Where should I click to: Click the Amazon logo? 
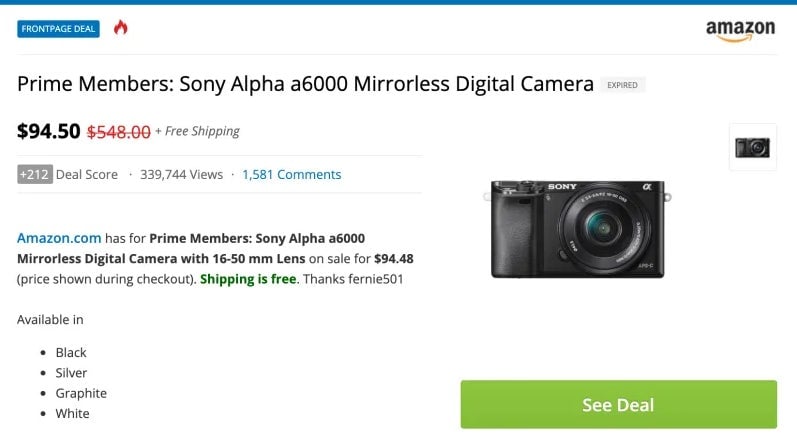740,30
